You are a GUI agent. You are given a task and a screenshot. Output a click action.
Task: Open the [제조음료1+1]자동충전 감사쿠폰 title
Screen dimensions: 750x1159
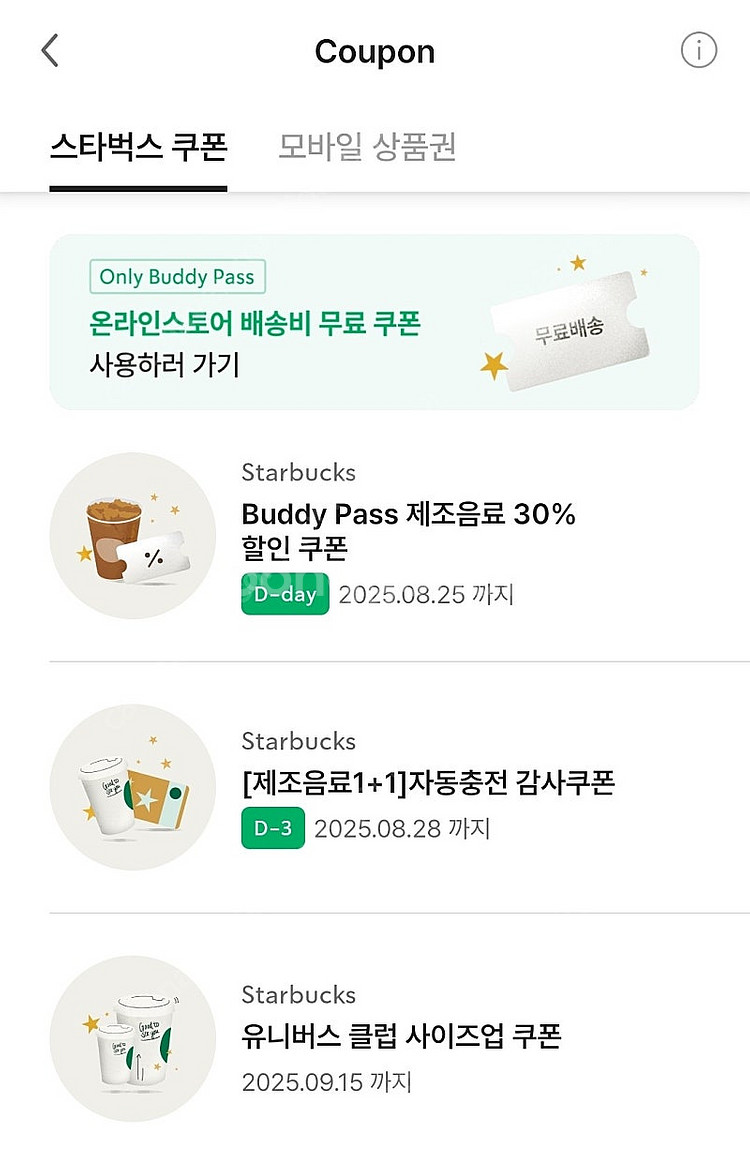(x=427, y=782)
